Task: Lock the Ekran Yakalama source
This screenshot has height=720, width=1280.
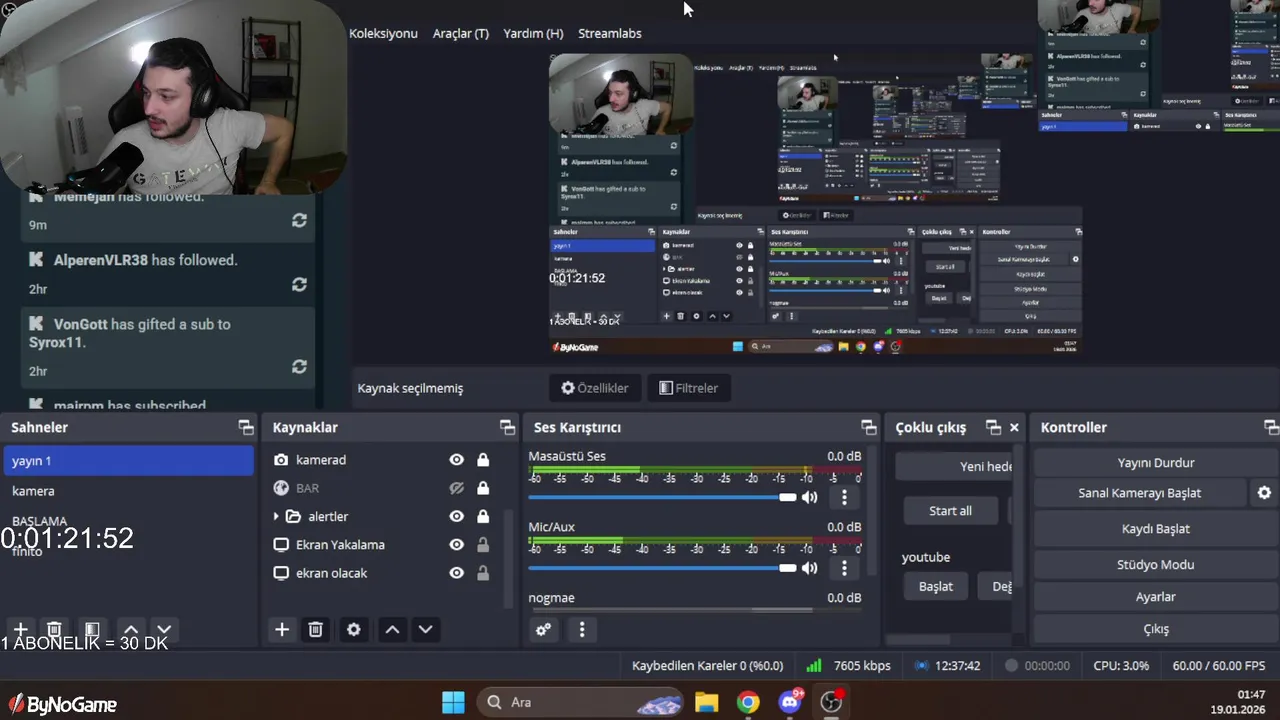Action: [x=483, y=545]
